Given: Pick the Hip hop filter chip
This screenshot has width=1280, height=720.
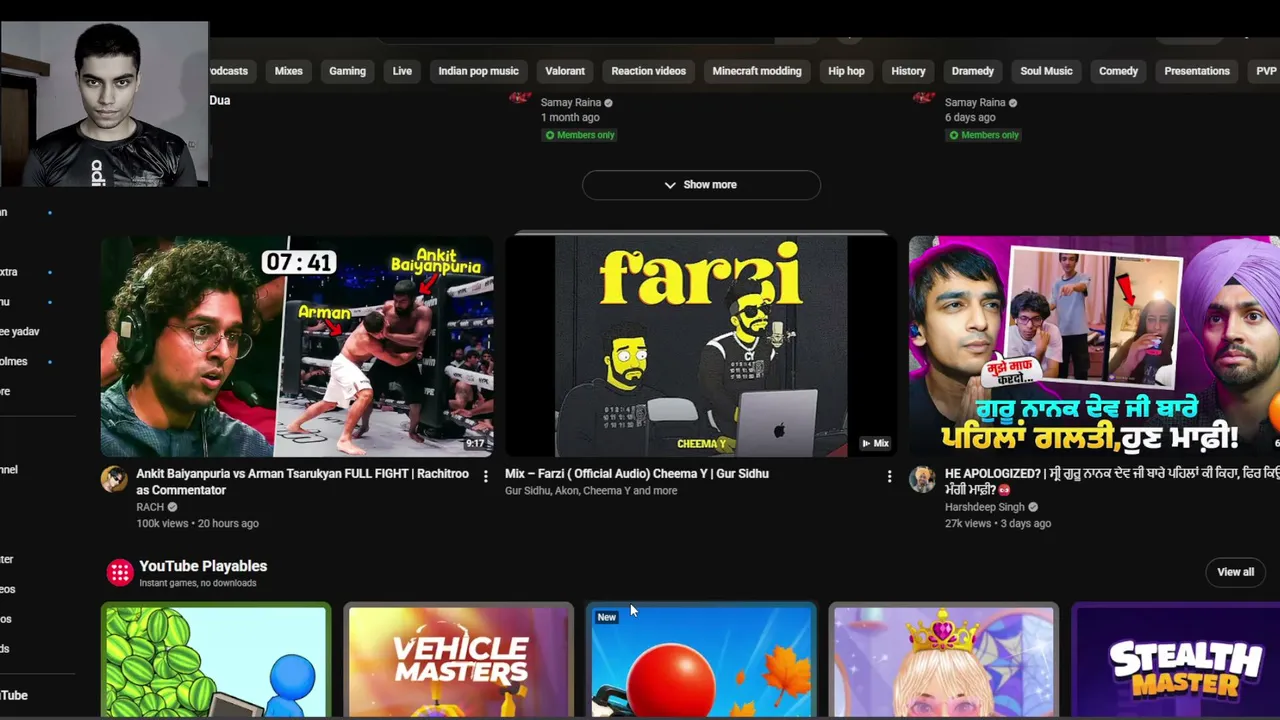Looking at the screenshot, I should tap(846, 71).
